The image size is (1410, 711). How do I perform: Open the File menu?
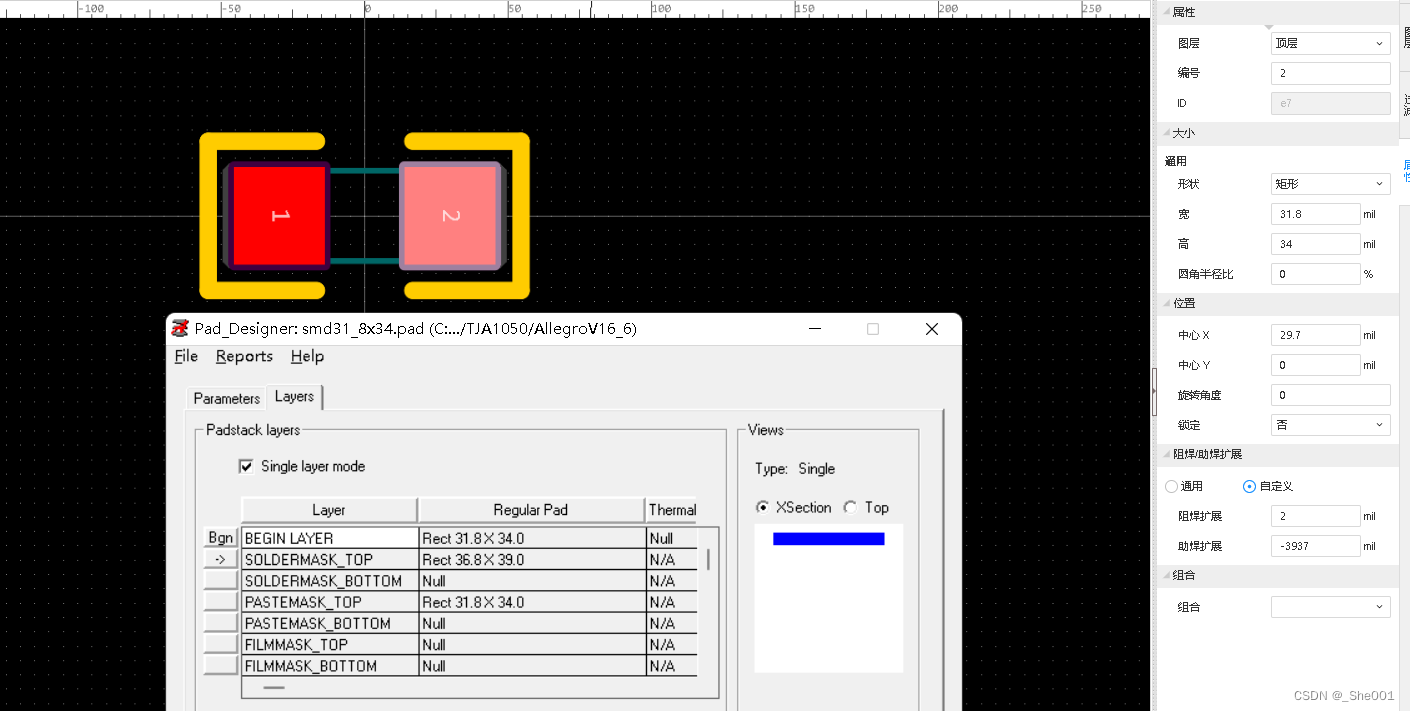[x=186, y=356]
